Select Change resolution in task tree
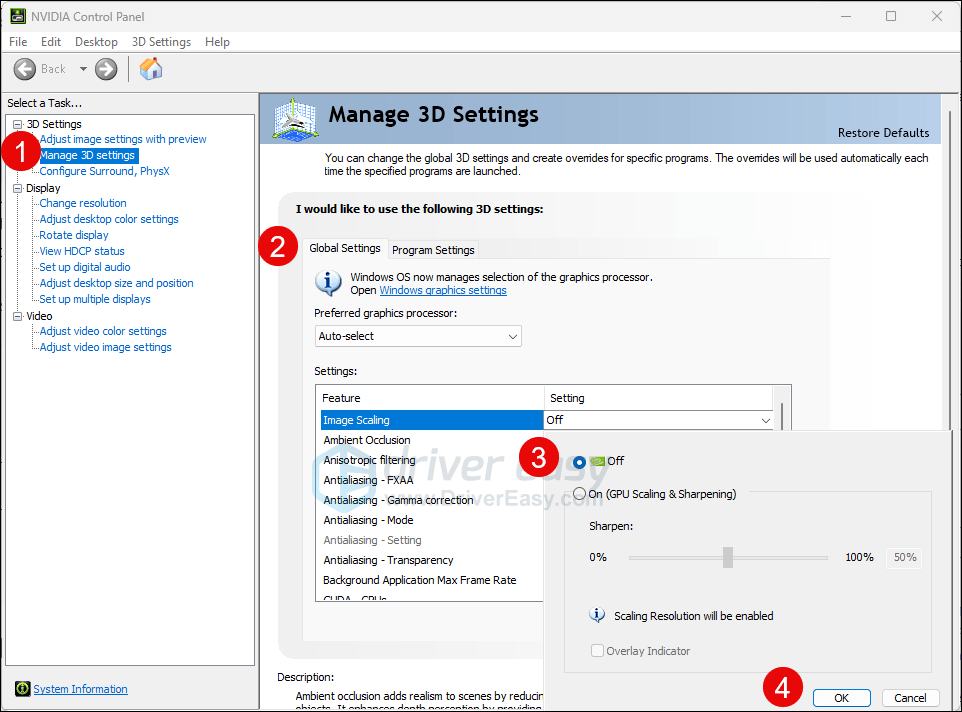 [x=83, y=203]
